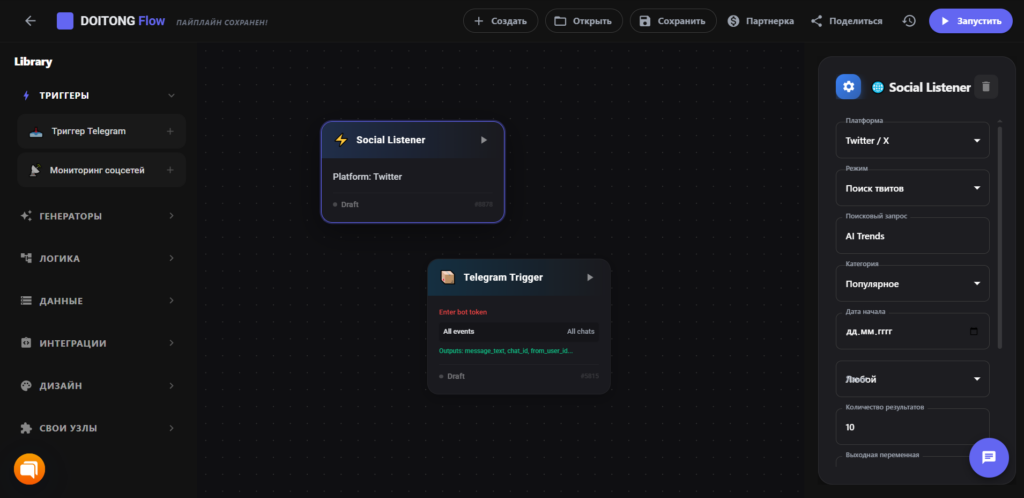Click the Library panel heading

tap(33, 62)
